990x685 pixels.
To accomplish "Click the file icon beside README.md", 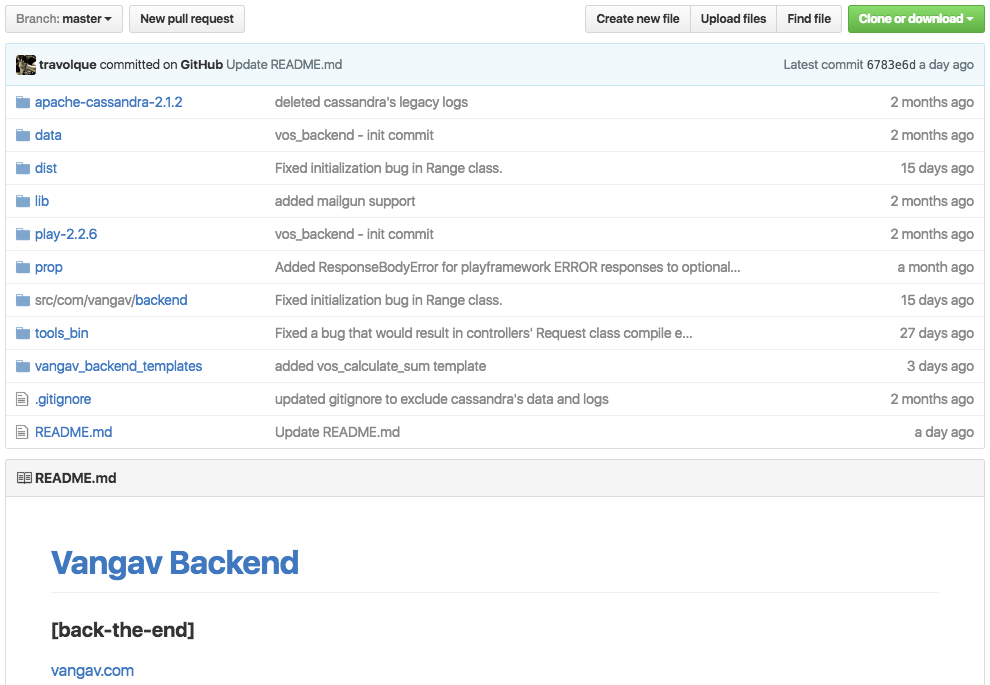I will tap(20, 432).
